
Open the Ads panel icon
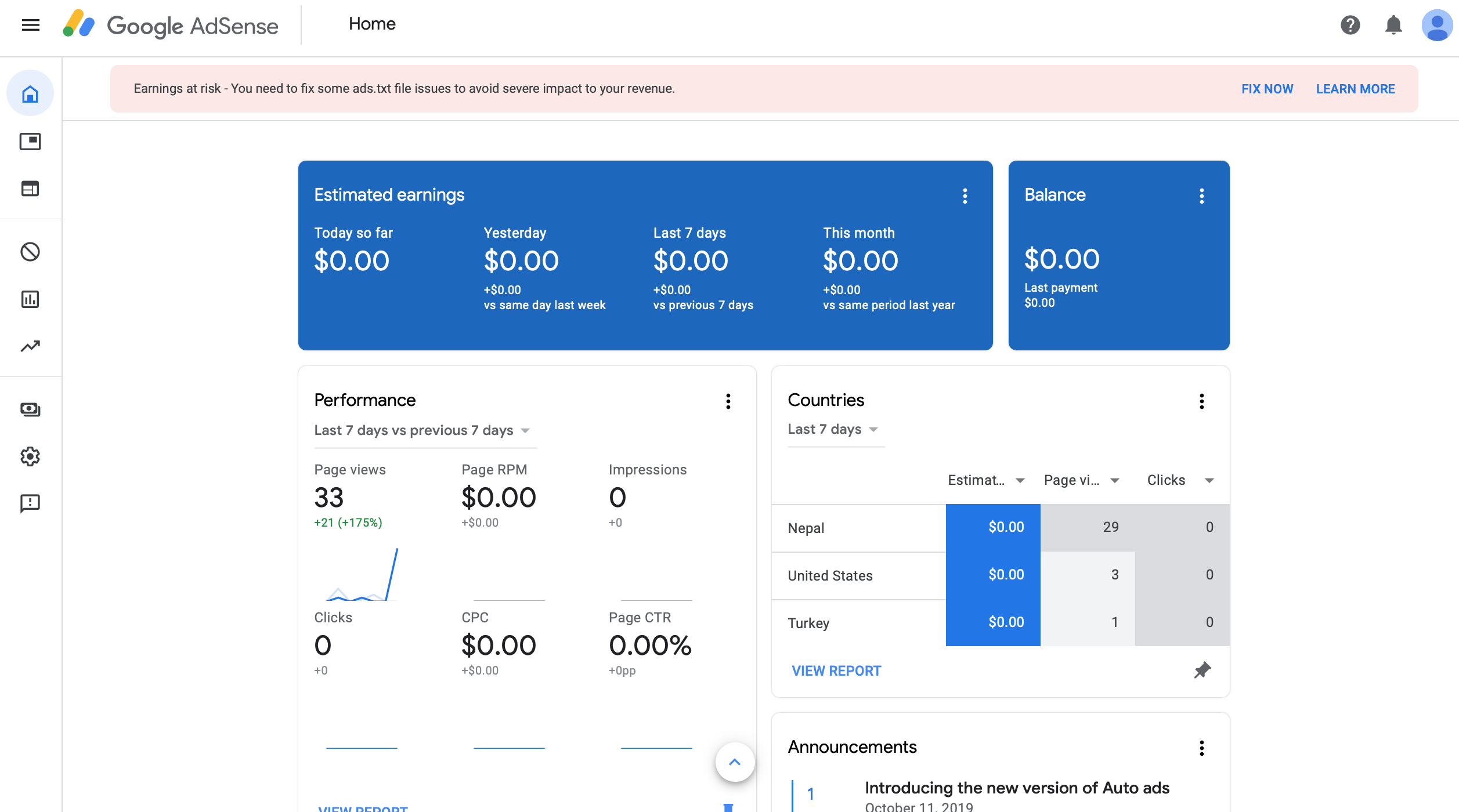[x=30, y=141]
